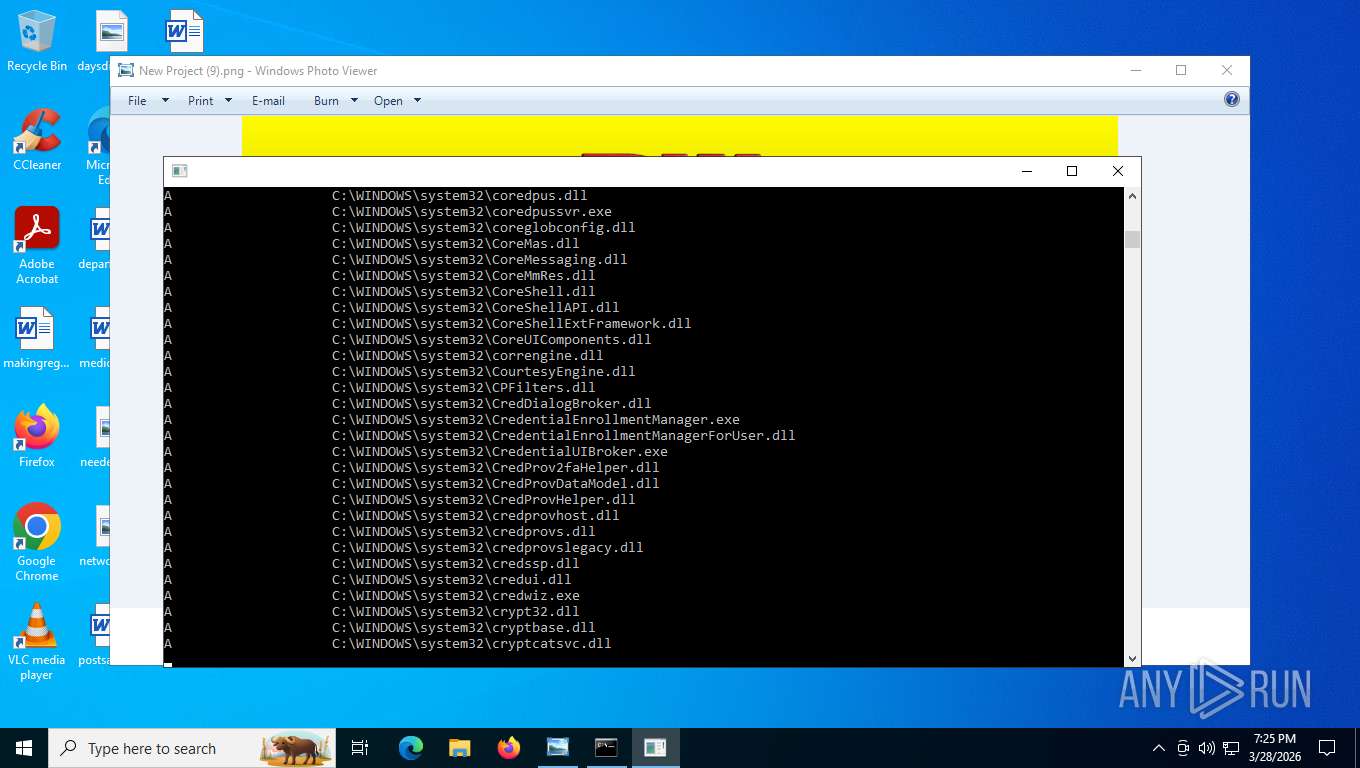1360x768 pixels.
Task: Click the crypt32.dll line
Action: click(456, 612)
